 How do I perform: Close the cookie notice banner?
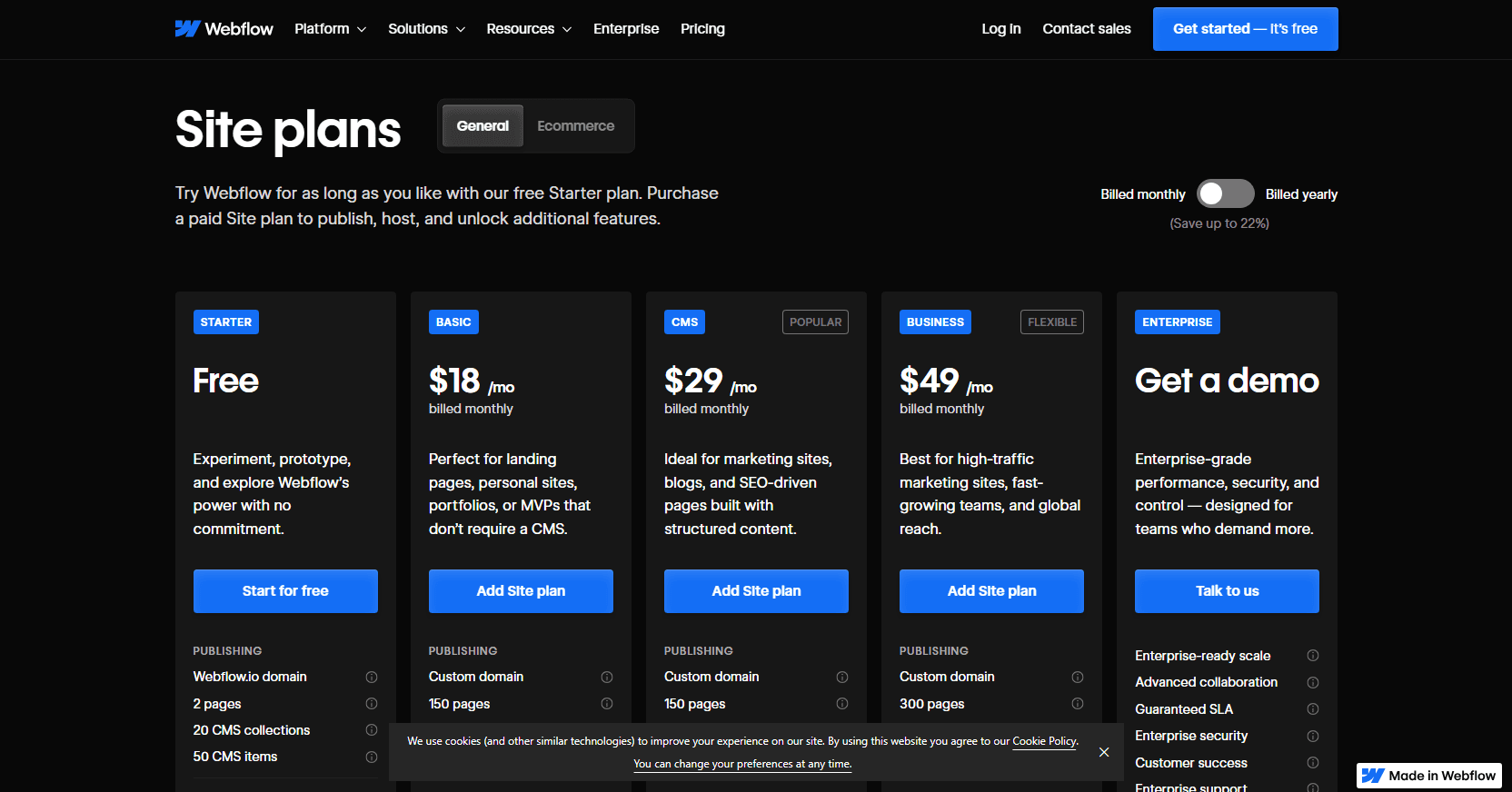1104,752
